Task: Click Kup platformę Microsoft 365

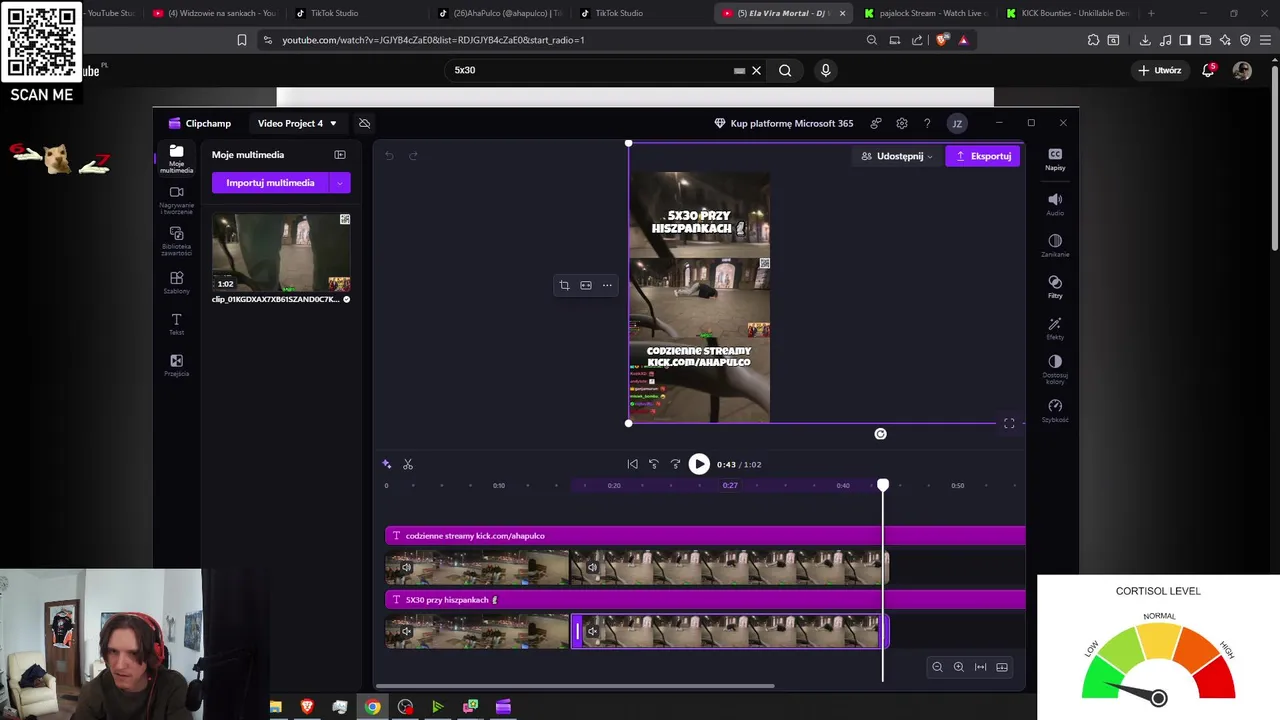Action: point(783,123)
